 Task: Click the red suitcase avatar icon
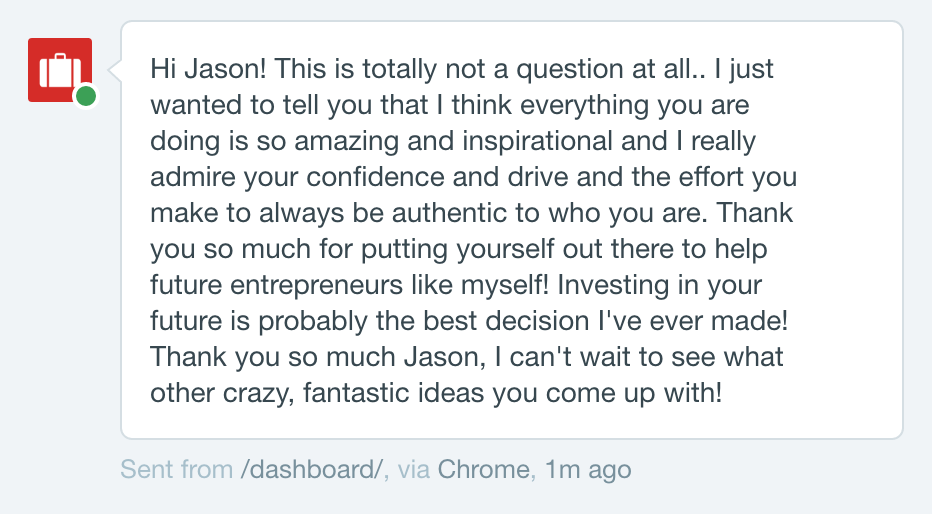pyautogui.click(x=59, y=70)
